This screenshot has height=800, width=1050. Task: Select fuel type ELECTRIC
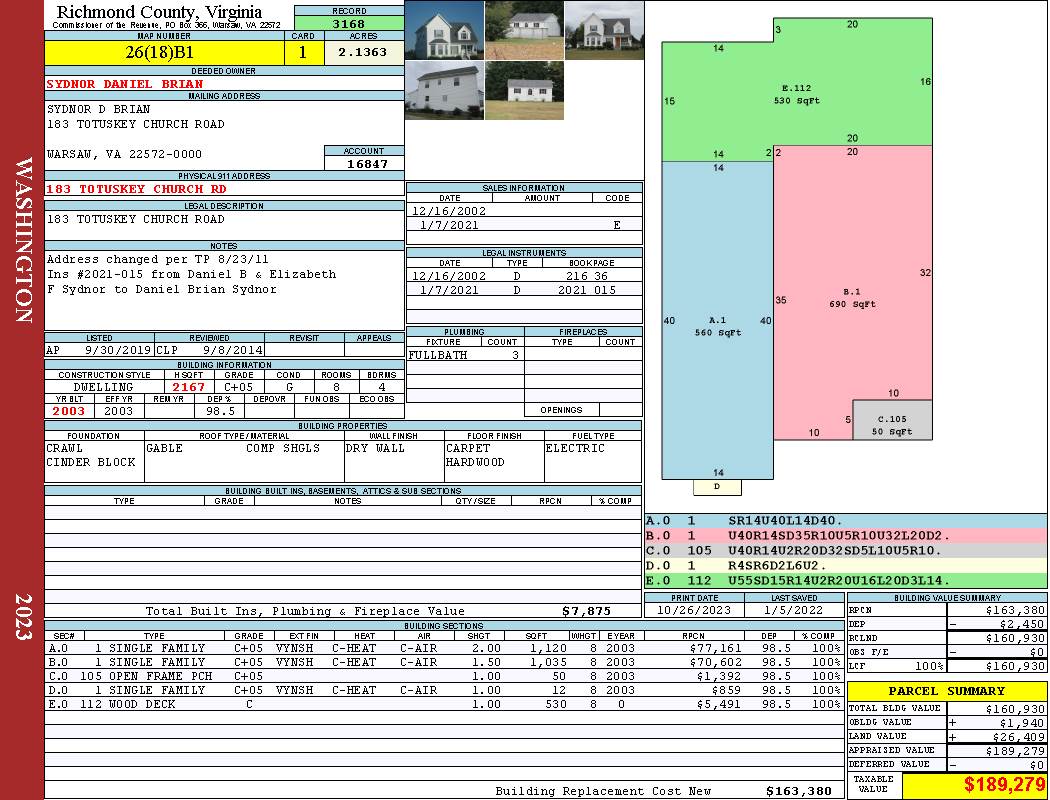click(575, 448)
